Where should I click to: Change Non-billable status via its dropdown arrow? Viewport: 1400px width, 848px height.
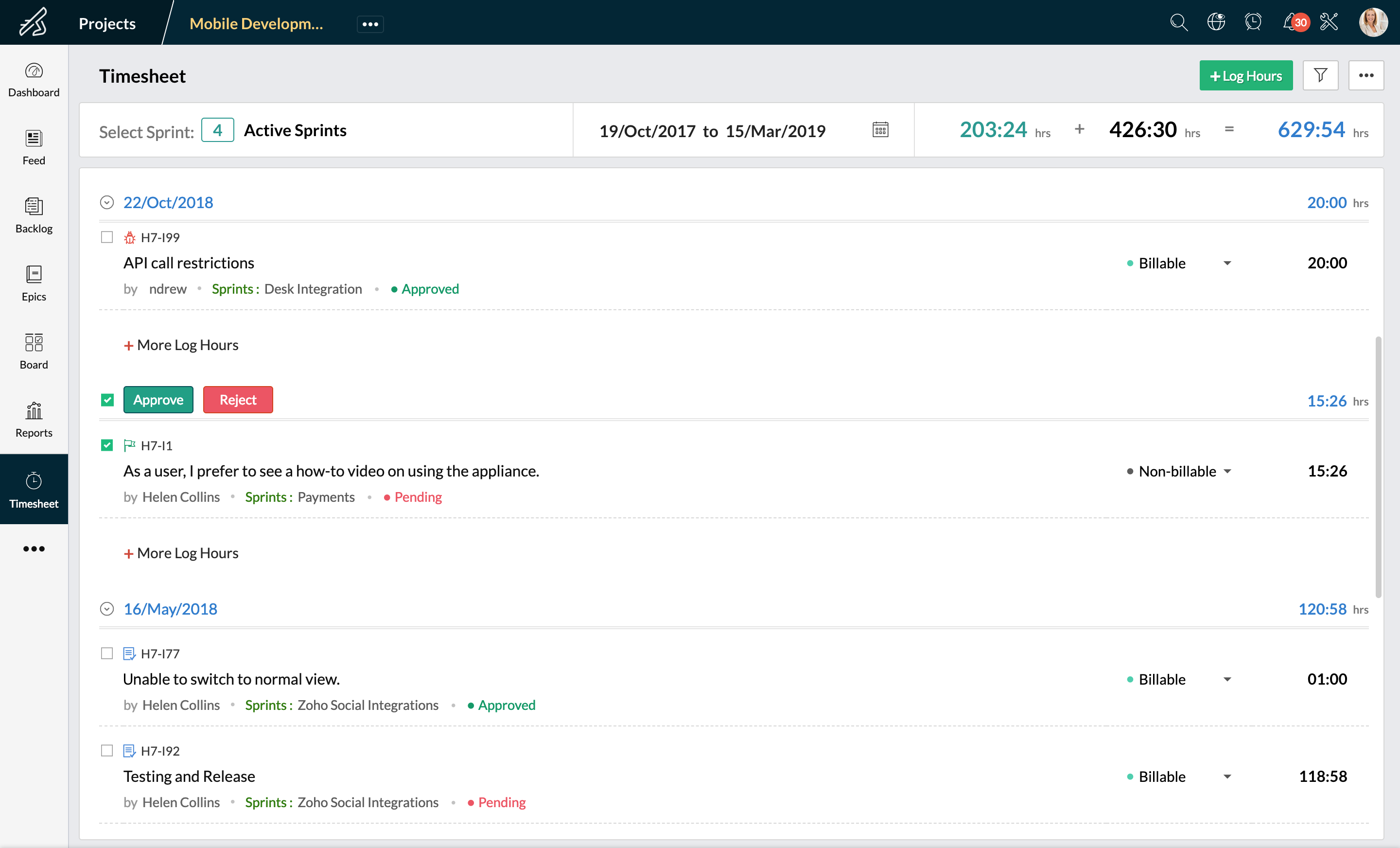pos(1227,471)
